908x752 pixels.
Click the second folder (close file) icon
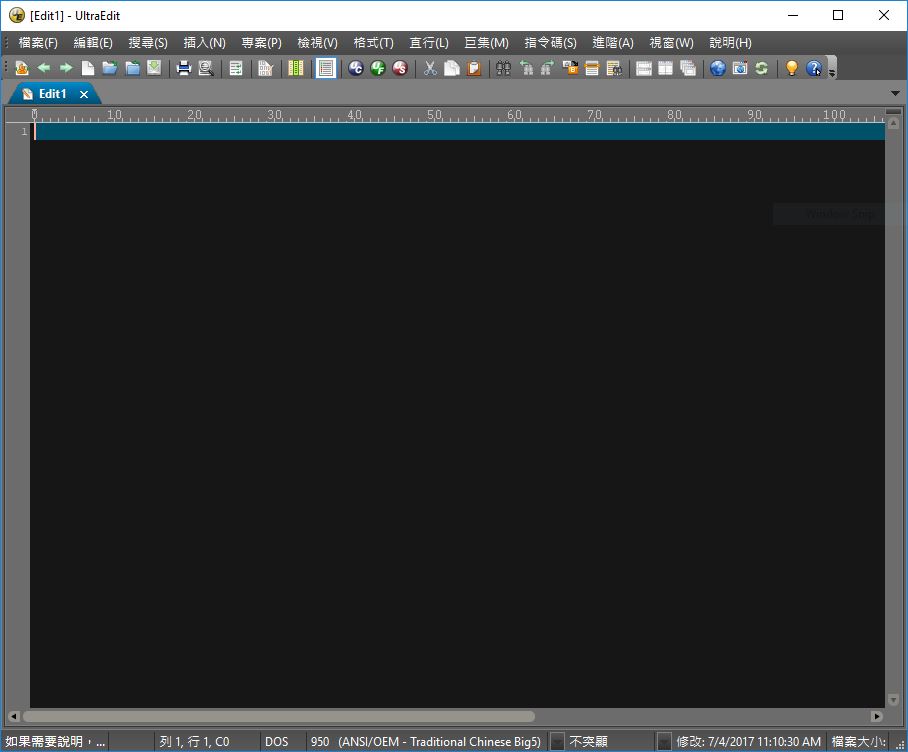[132, 68]
